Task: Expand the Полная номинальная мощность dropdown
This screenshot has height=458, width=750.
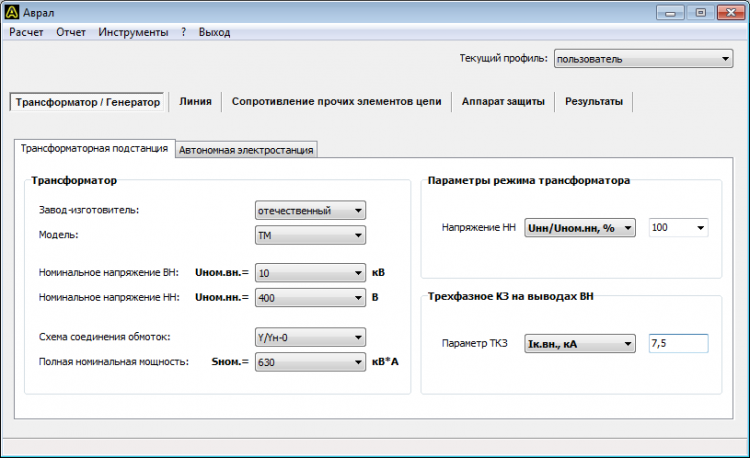Action: click(x=311, y=362)
